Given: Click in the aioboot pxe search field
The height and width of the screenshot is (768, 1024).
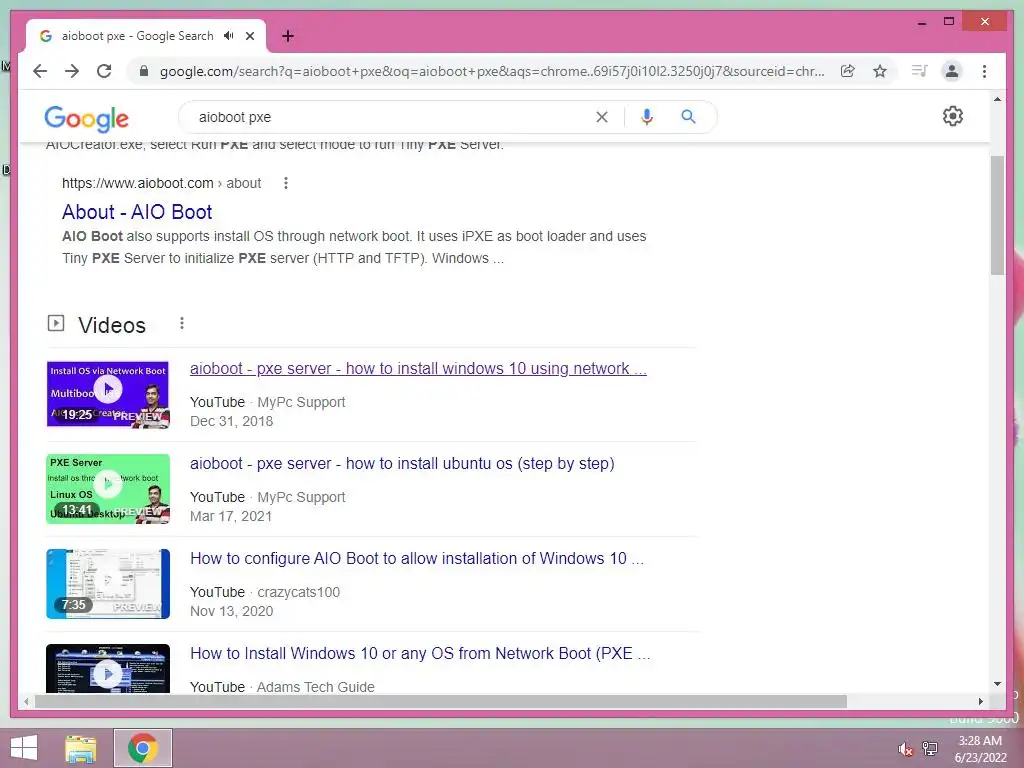Looking at the screenshot, I should click(x=392, y=117).
